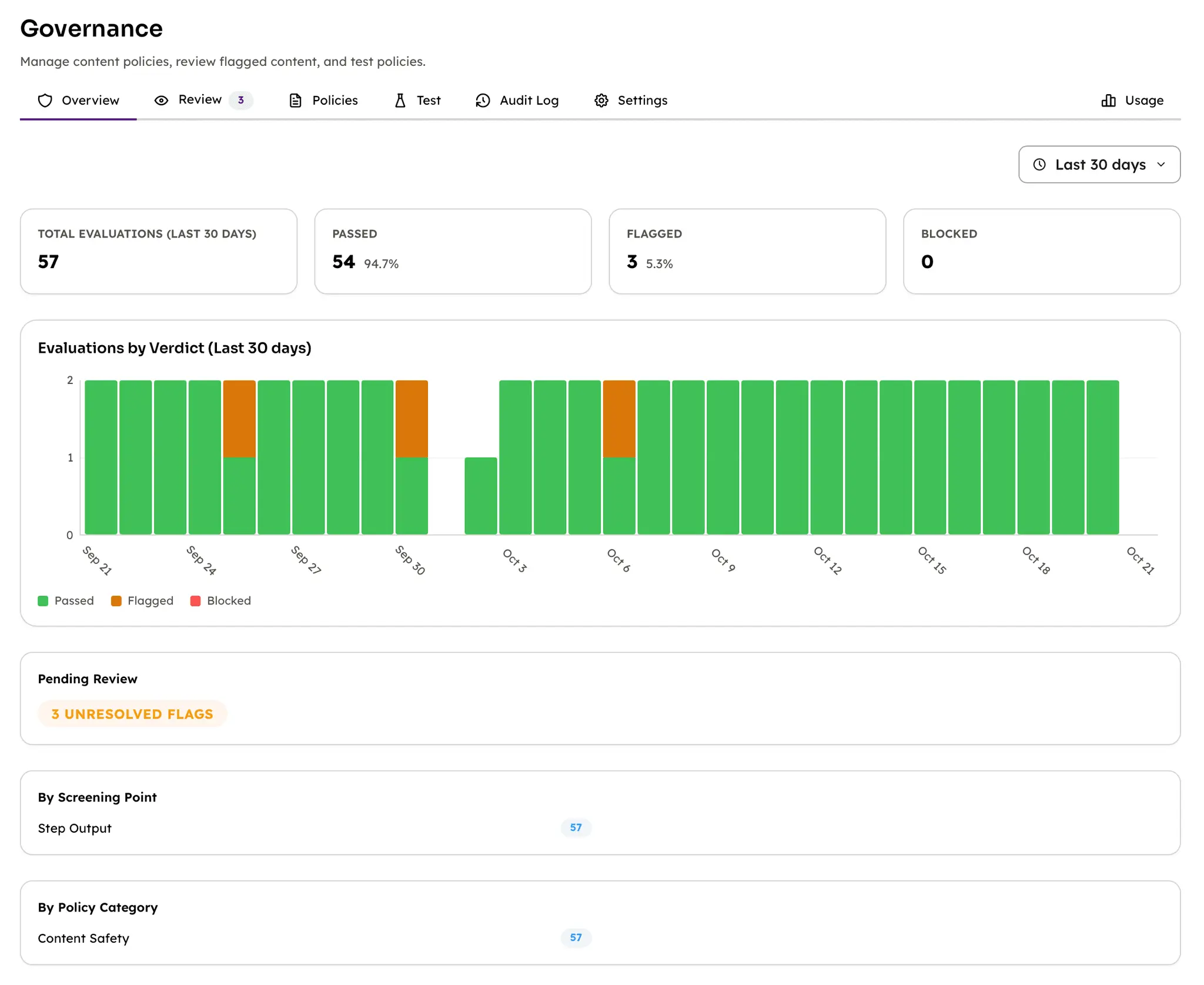
Task: Open the Test tab label
Action: [x=429, y=101]
